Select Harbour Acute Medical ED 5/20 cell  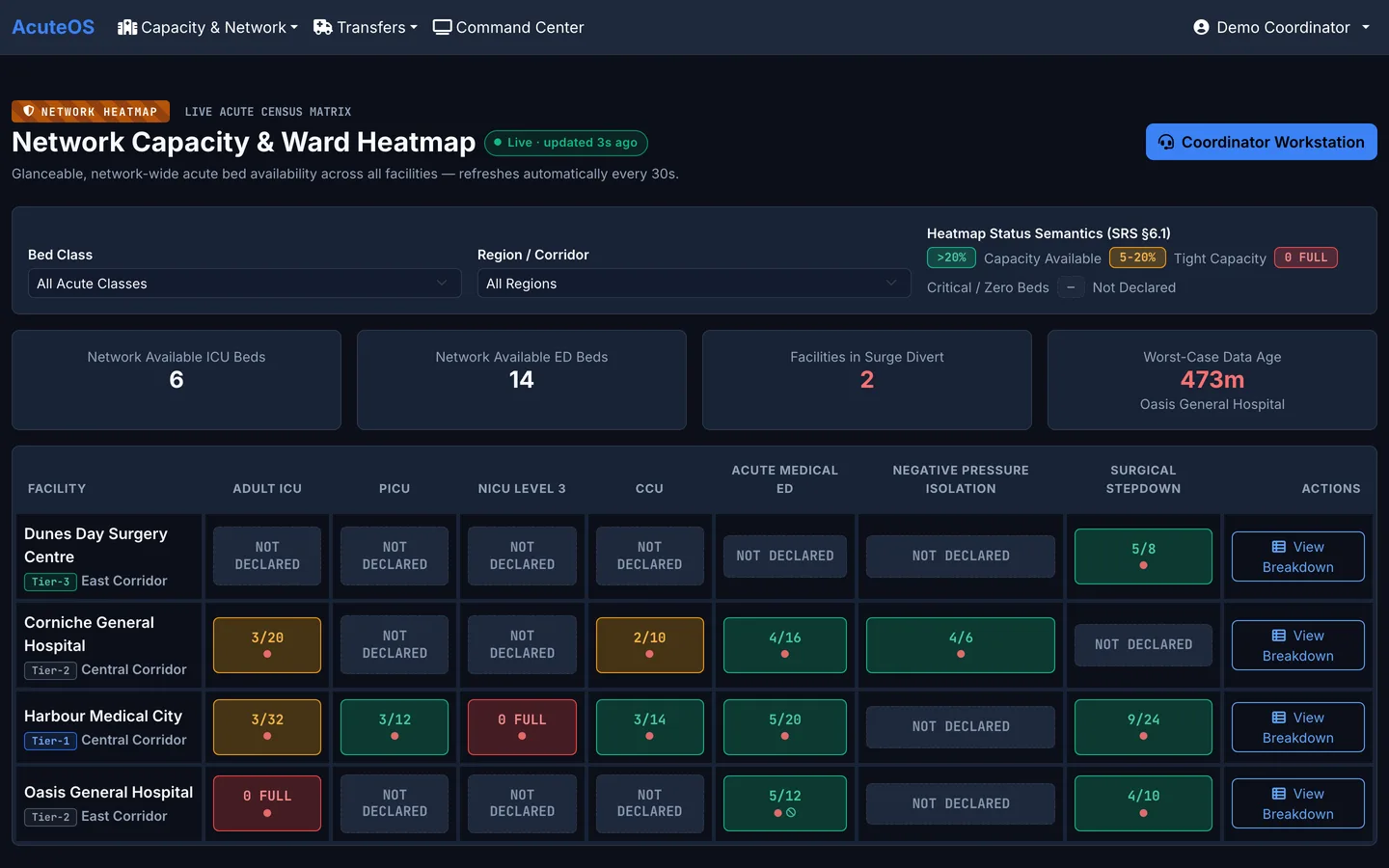coord(784,727)
